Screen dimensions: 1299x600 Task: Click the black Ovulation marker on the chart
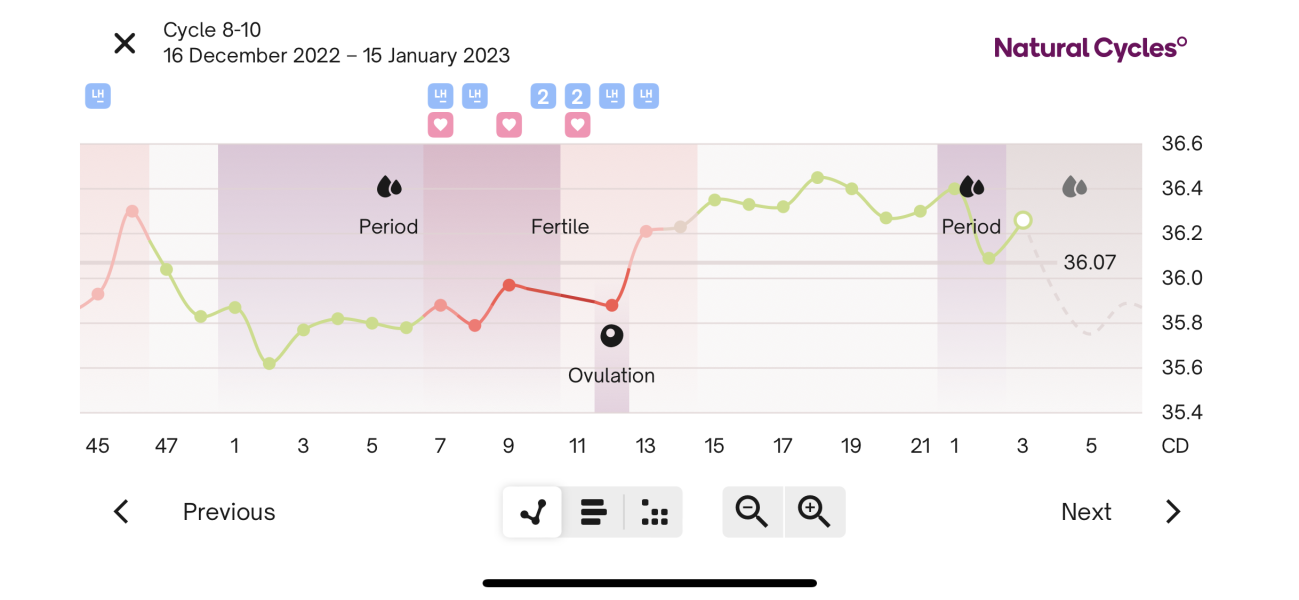point(611,335)
